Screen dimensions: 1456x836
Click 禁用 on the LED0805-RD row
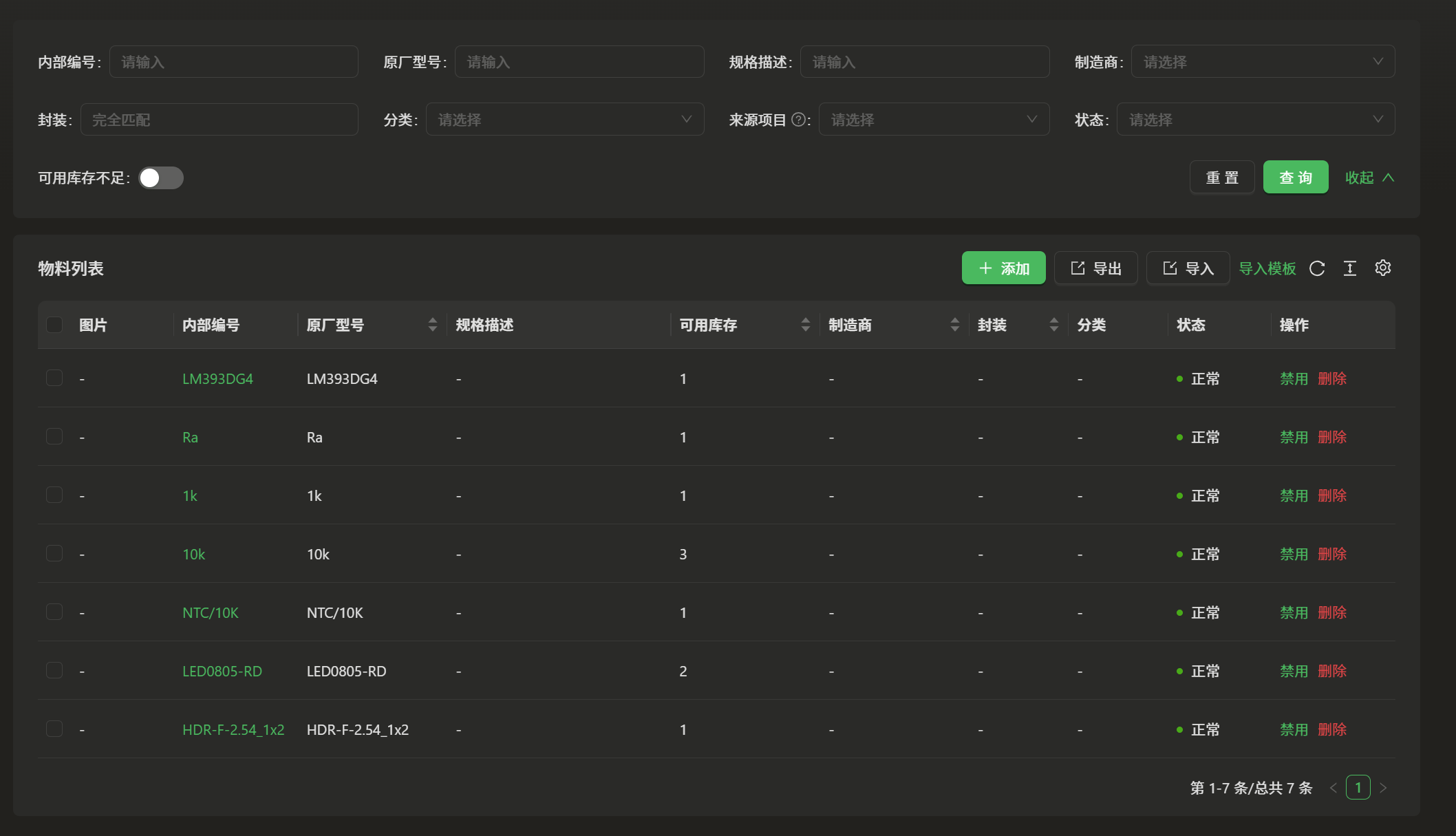point(1294,671)
